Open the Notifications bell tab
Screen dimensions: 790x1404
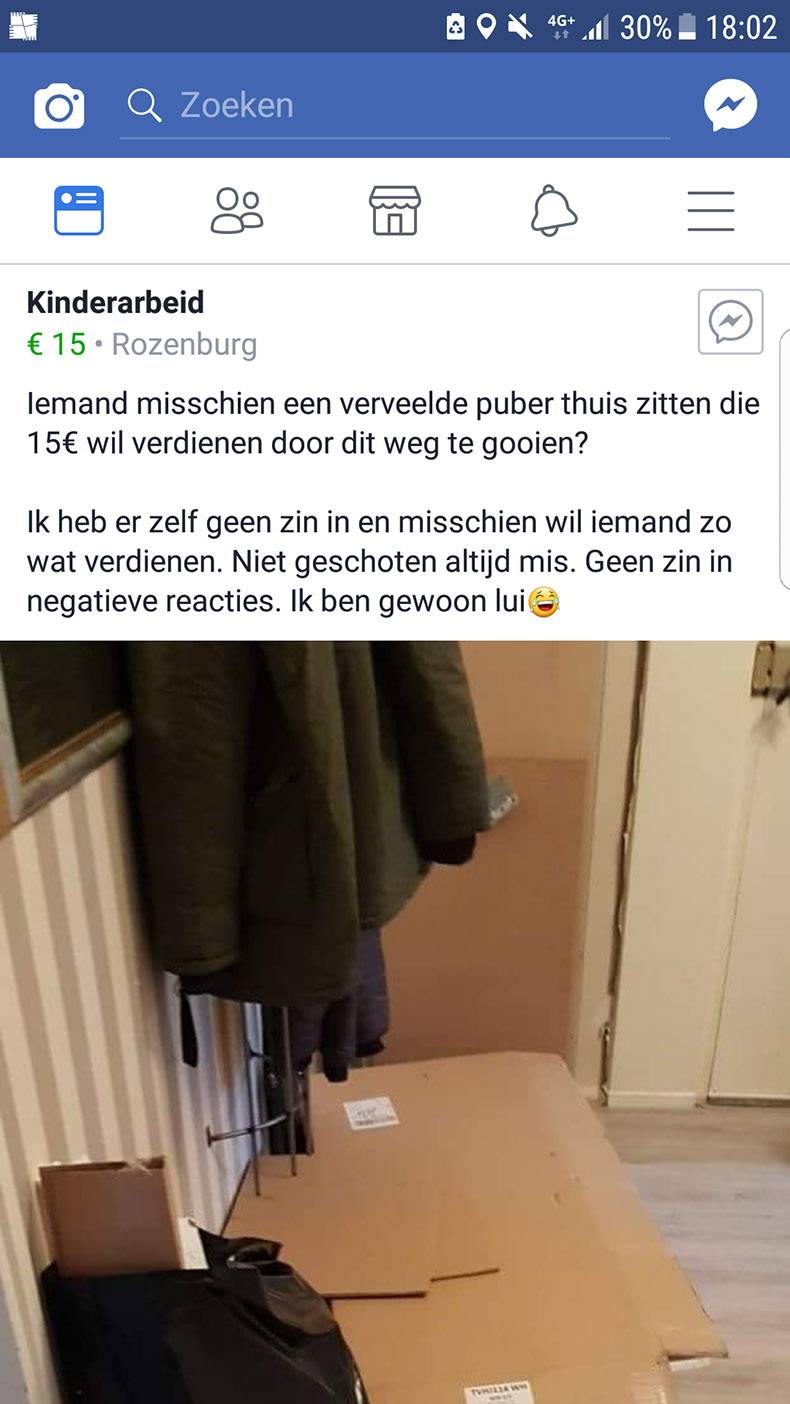click(553, 211)
